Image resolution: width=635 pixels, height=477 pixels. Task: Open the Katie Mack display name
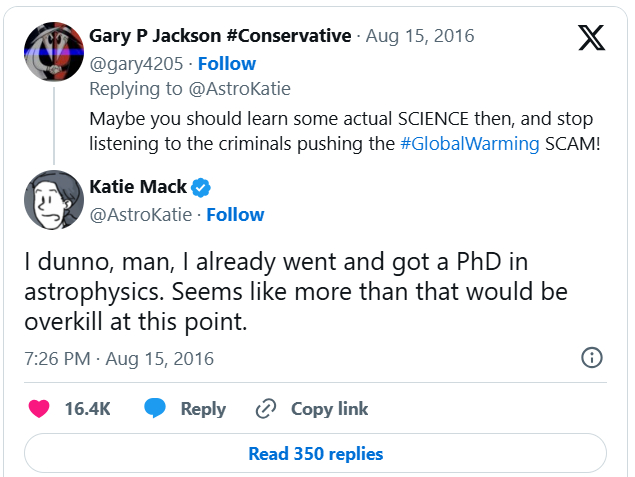137,187
